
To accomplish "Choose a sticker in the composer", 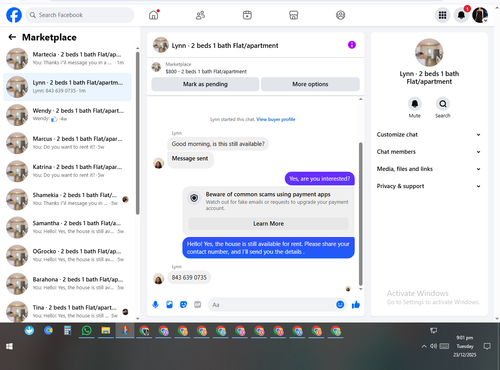I will (184, 304).
